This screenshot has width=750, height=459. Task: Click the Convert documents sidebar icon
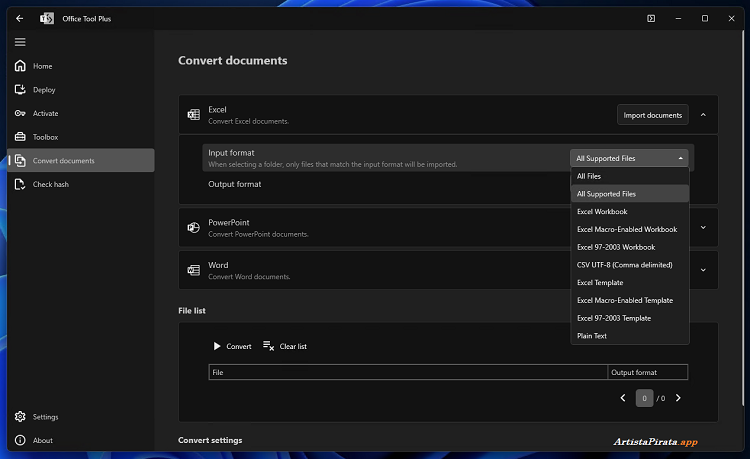20,161
